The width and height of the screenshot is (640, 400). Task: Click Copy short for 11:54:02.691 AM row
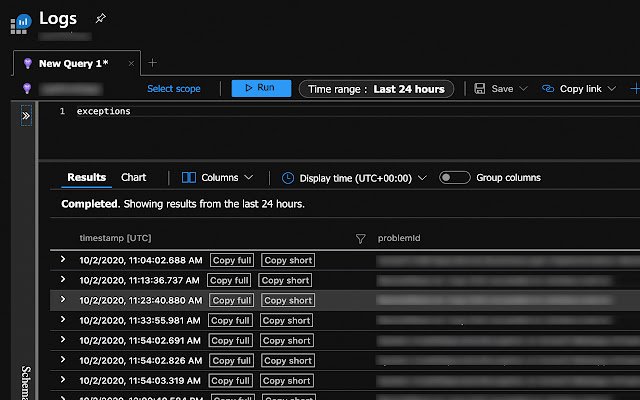click(x=287, y=340)
